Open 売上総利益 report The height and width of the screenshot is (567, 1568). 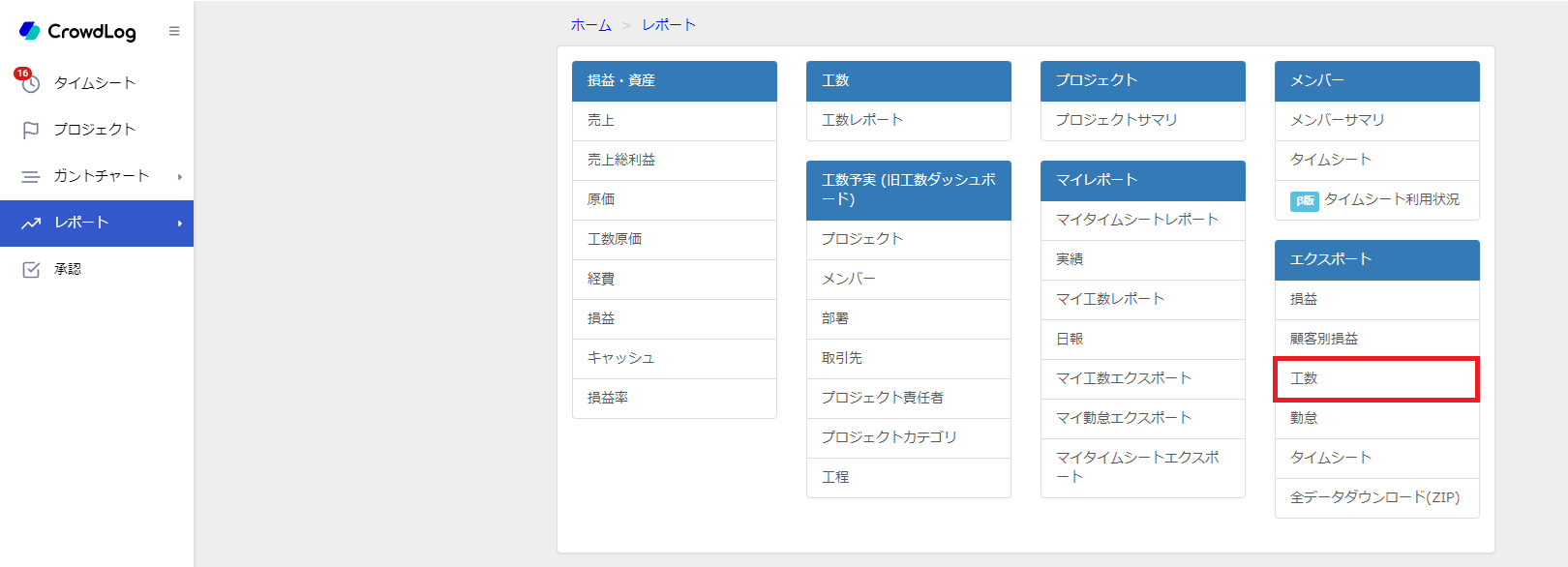675,160
